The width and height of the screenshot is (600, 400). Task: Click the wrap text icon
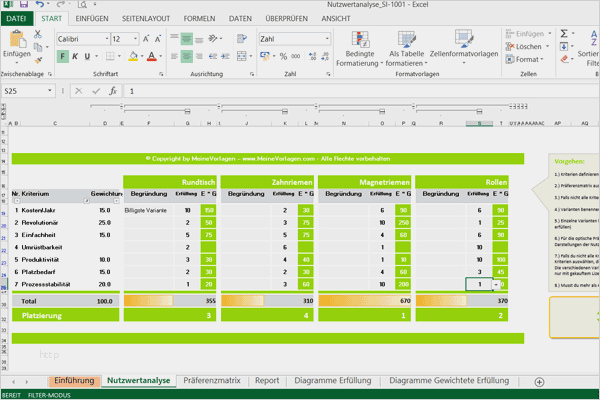pos(242,39)
